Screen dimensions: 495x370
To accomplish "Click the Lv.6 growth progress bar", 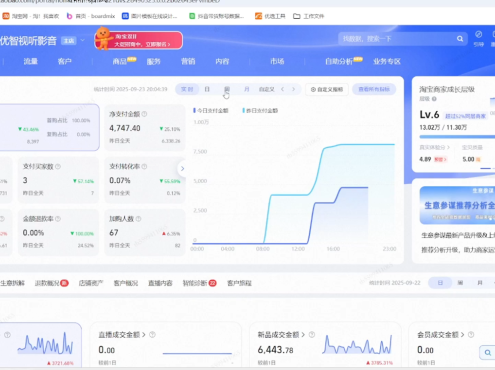I will point(457,136).
